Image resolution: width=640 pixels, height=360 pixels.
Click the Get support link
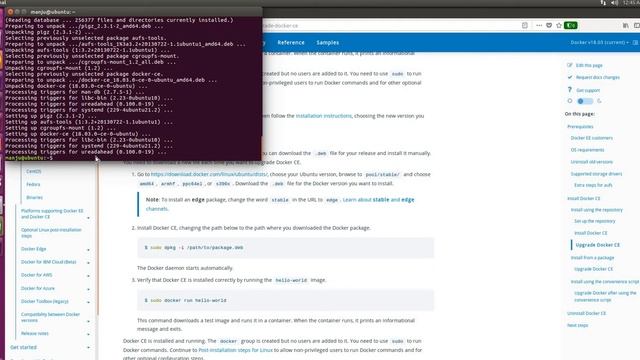[588, 90]
